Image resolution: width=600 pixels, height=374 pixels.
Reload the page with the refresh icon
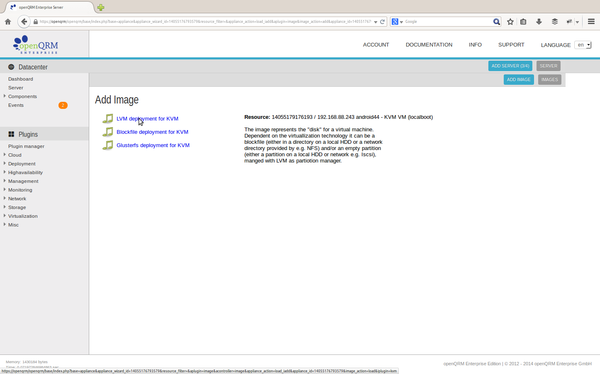point(382,22)
